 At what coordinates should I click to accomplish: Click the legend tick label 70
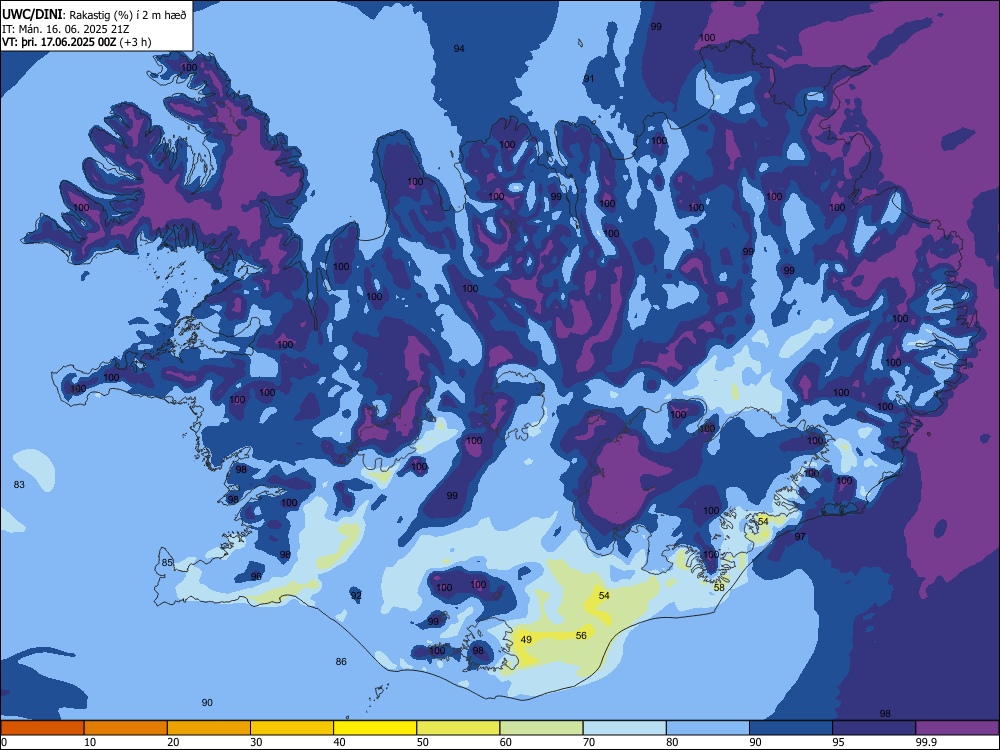coord(589,742)
